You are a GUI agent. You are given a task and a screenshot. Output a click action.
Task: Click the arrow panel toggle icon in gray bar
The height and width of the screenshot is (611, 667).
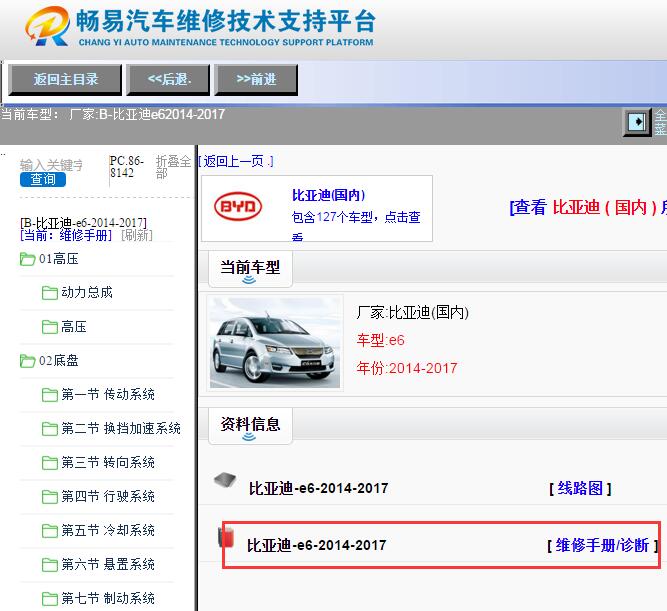point(637,122)
